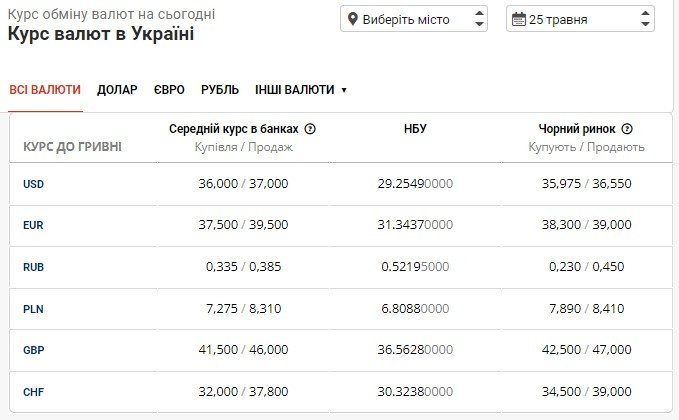The height and width of the screenshot is (420, 679).
Task: Click the Курс валют в Україні heading
Action: (x=101, y=34)
